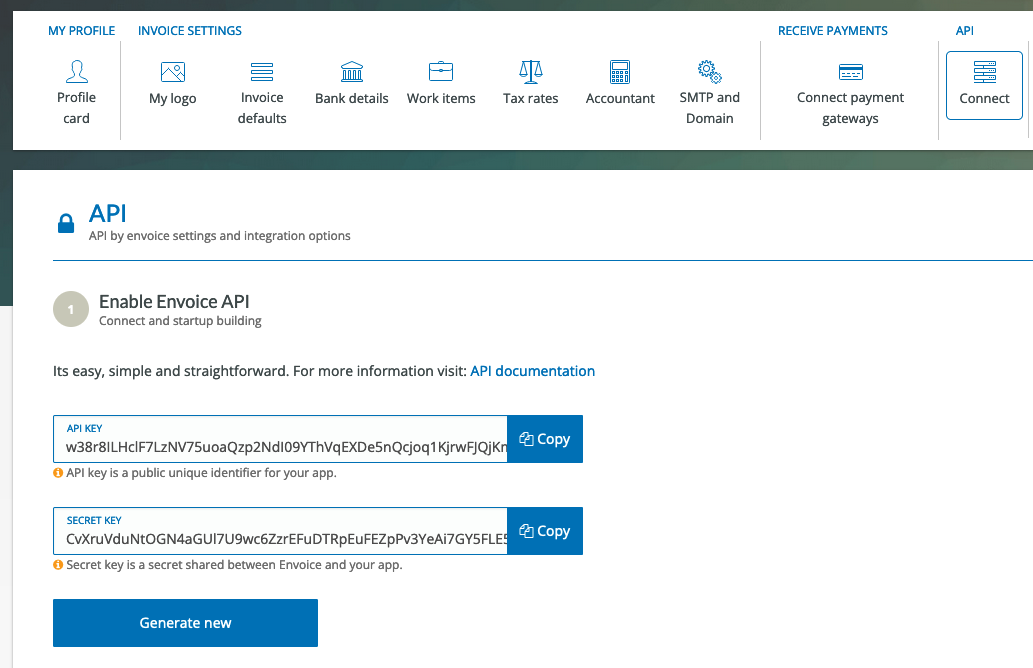1033x668 pixels.
Task: Select SMTP and Domain gears icon
Action: pos(709,71)
